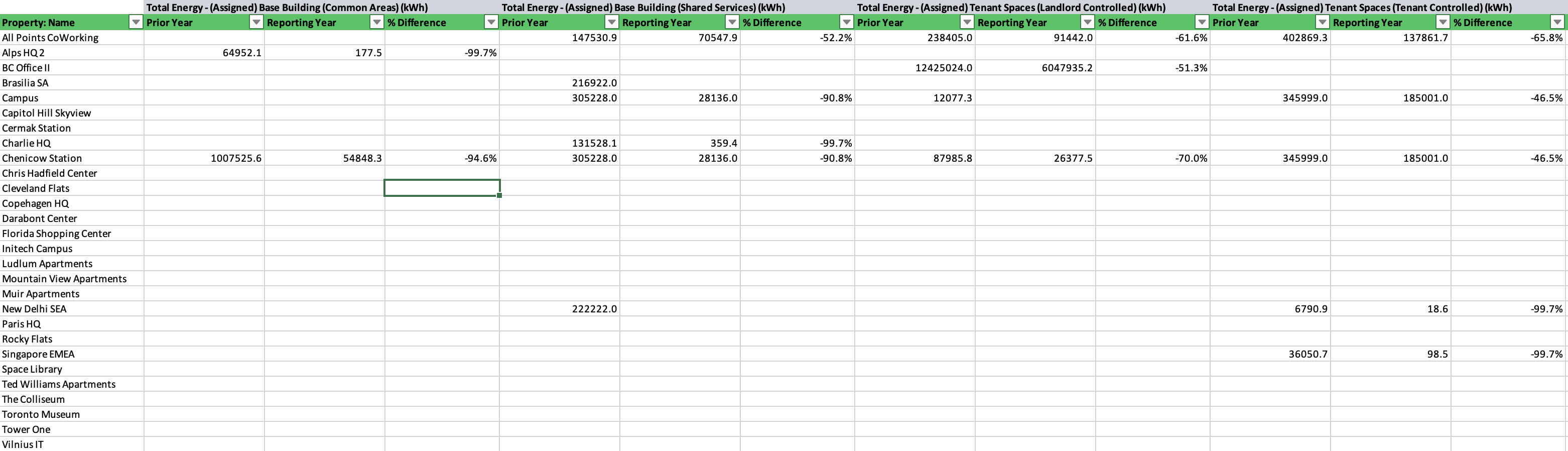This screenshot has height=451, width=1568.
Task: Select the Base Building (Shared Services) header cell
Action: pos(677,8)
